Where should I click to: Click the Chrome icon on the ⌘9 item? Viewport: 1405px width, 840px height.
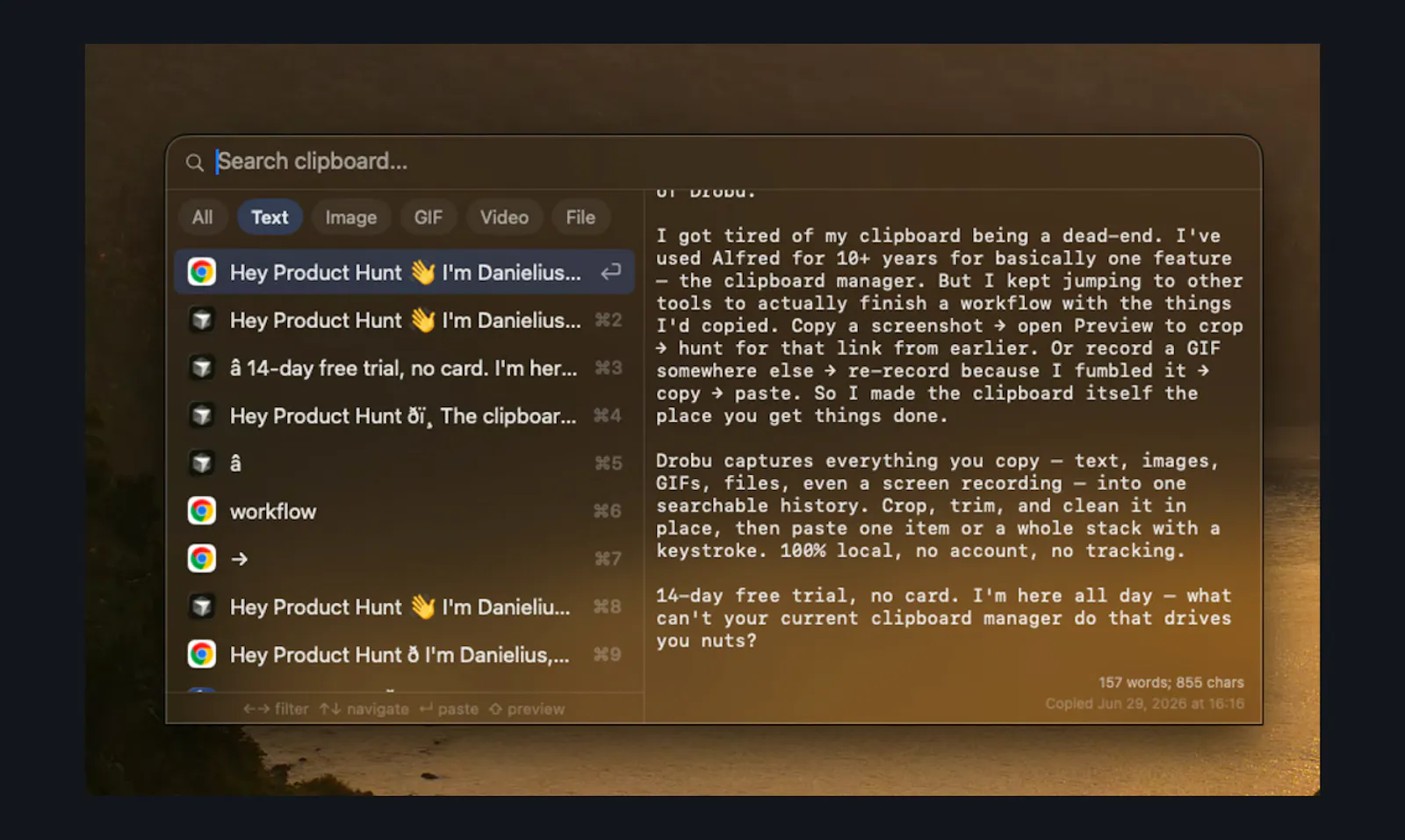pyautogui.click(x=202, y=655)
